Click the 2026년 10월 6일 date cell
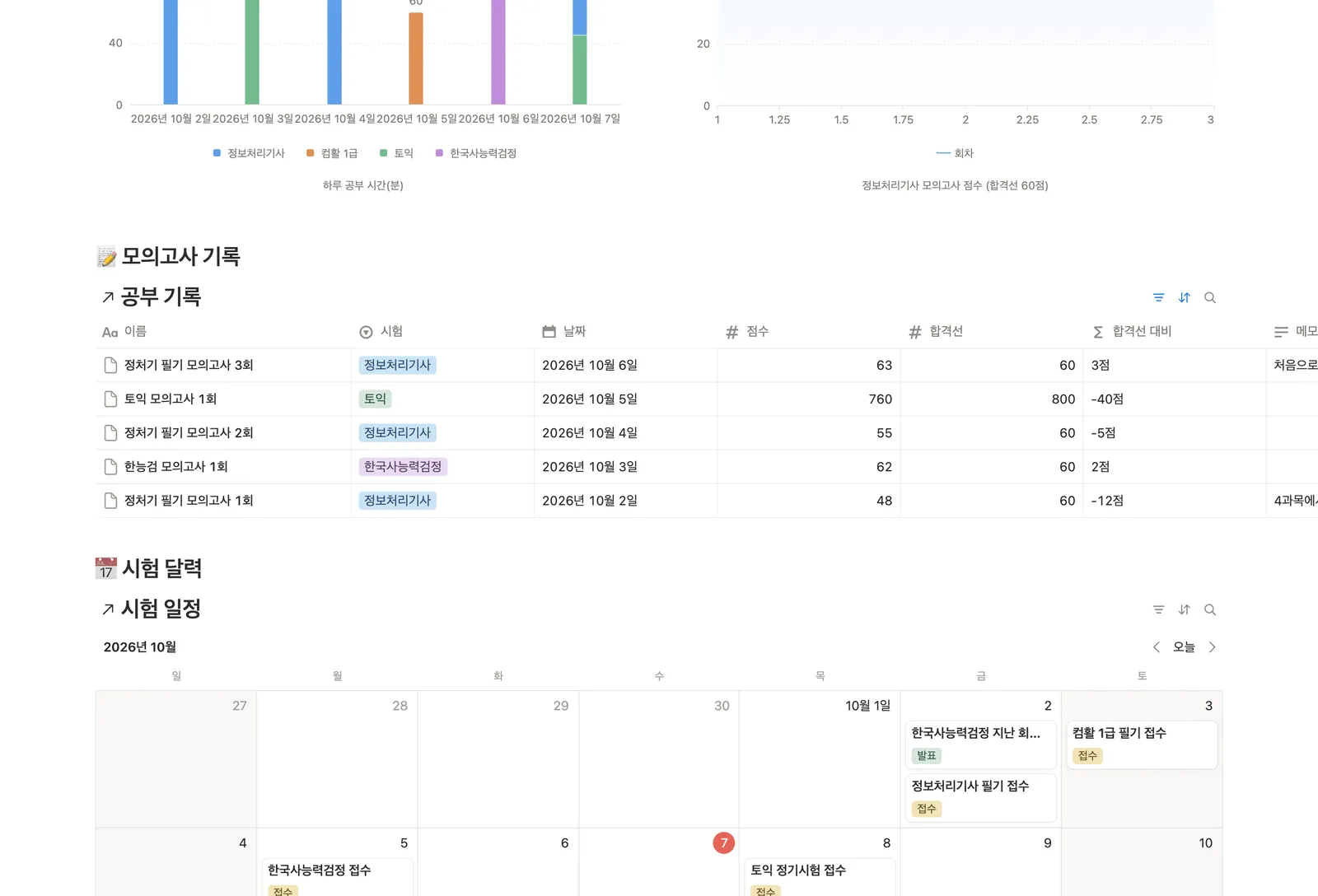The image size is (1318, 896). tap(625, 365)
